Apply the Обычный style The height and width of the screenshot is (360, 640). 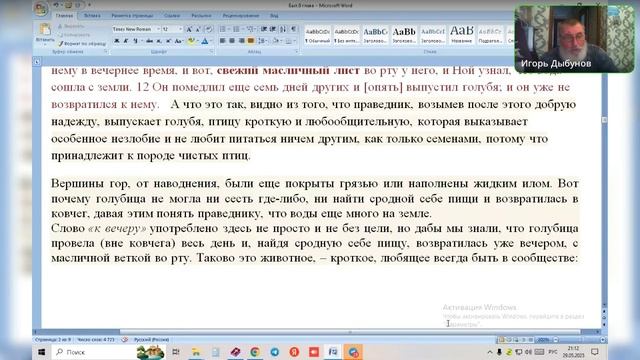tap(318, 35)
